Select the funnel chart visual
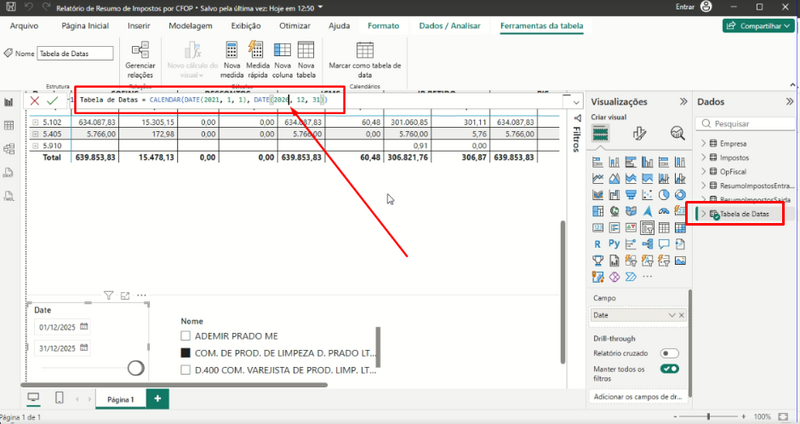Viewport: 800px width, 424px height. [631, 195]
